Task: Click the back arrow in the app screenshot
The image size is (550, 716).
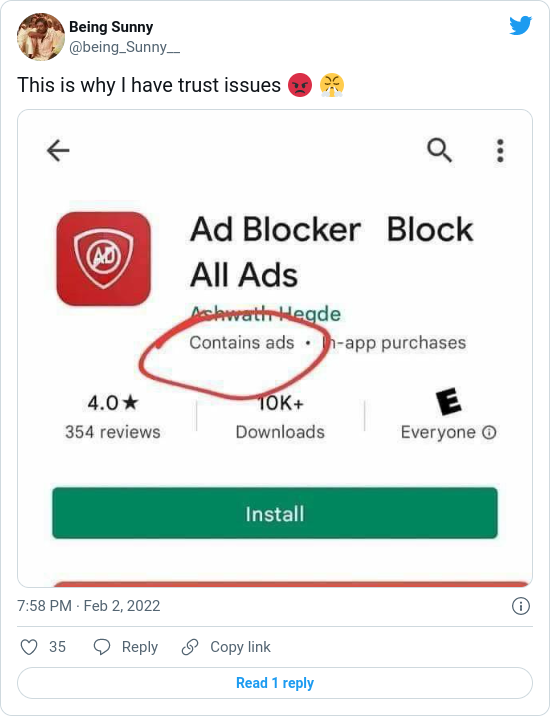Action: click(x=58, y=151)
